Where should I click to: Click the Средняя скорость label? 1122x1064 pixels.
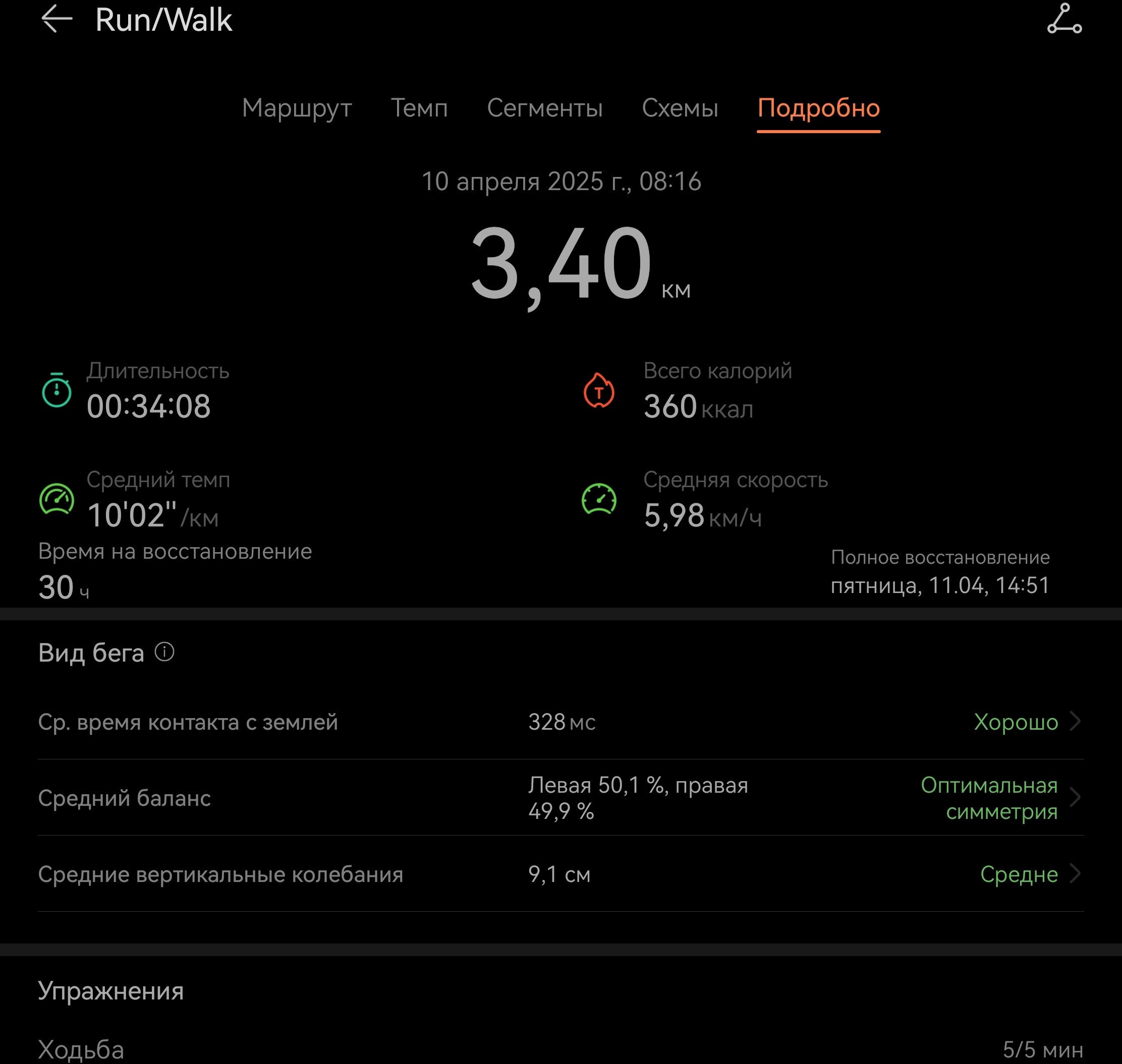click(x=736, y=480)
